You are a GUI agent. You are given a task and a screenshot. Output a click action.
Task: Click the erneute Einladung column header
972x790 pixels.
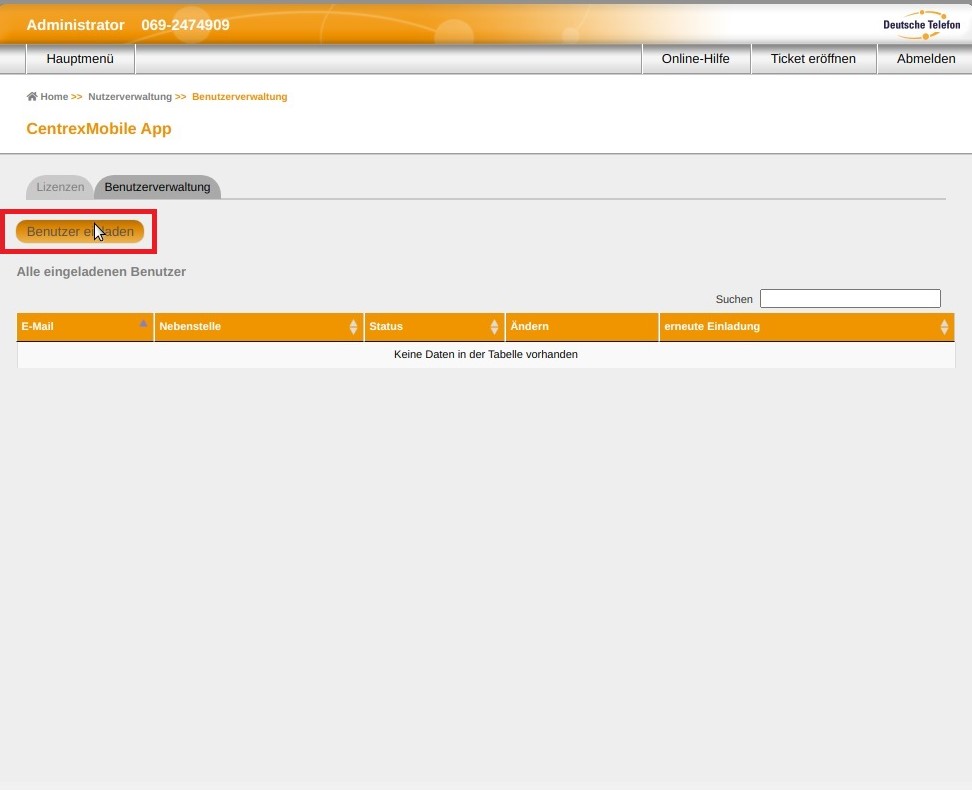(806, 327)
